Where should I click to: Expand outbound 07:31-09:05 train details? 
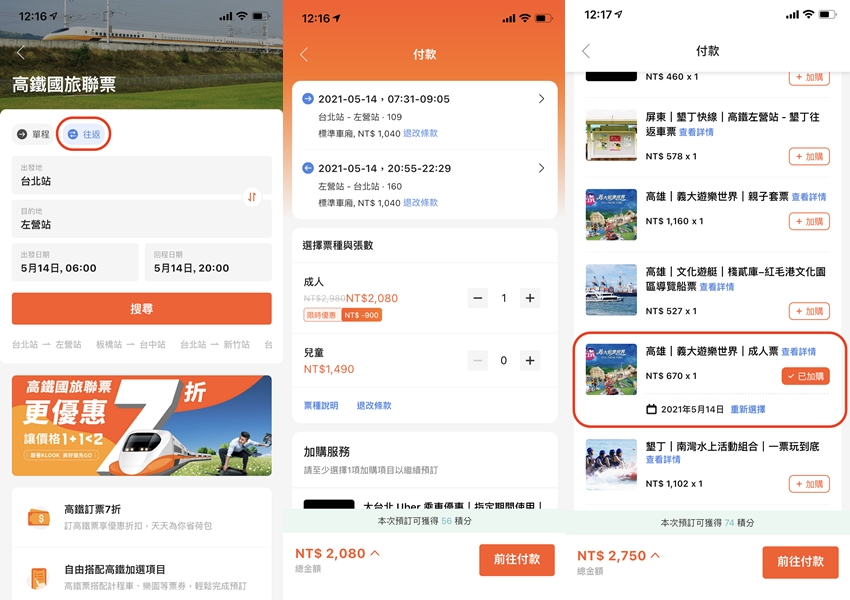(541, 99)
